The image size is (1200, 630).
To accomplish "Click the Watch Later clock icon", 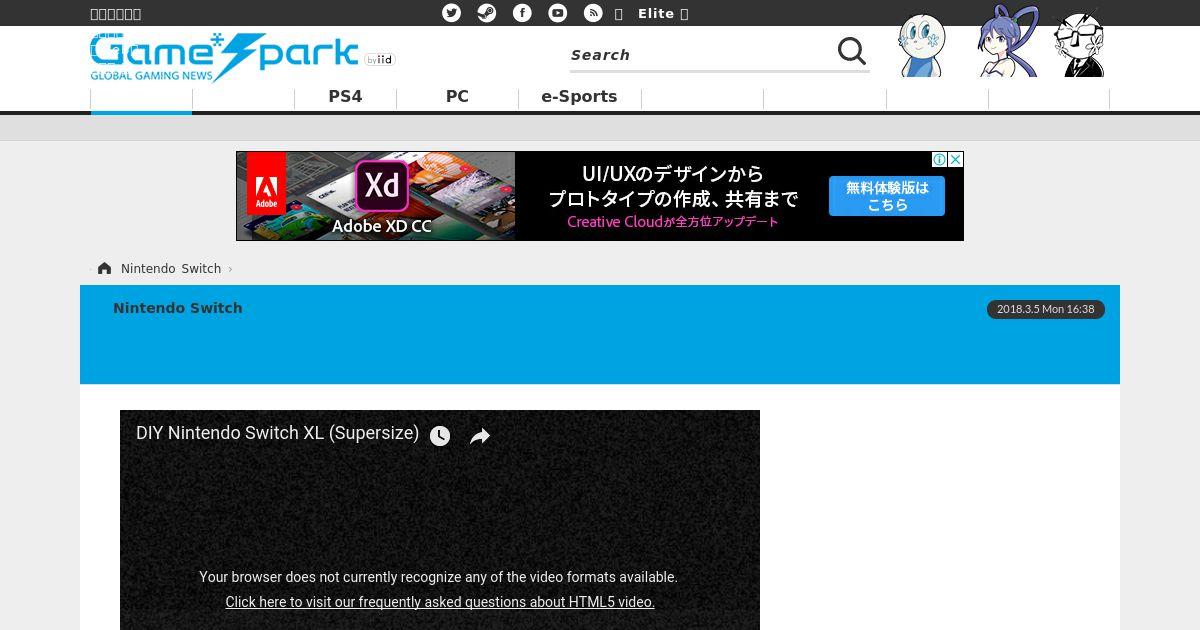I will (440, 436).
